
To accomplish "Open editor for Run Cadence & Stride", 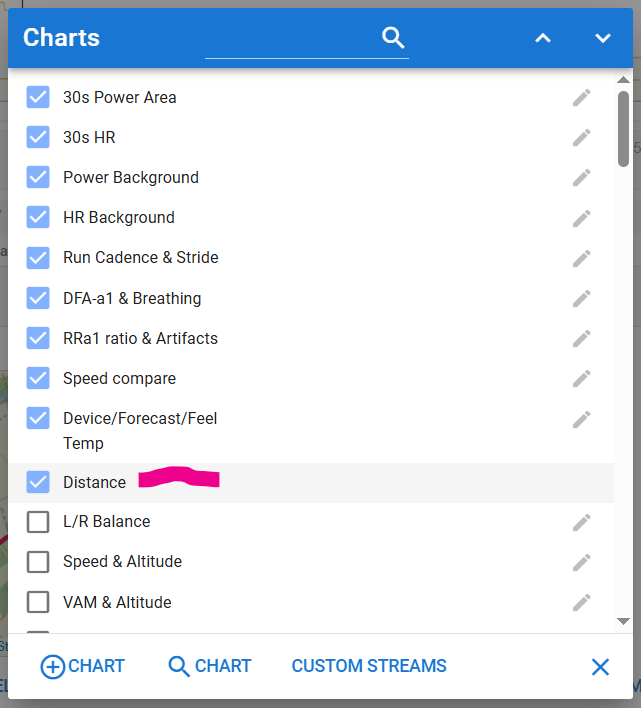I will tap(581, 258).
